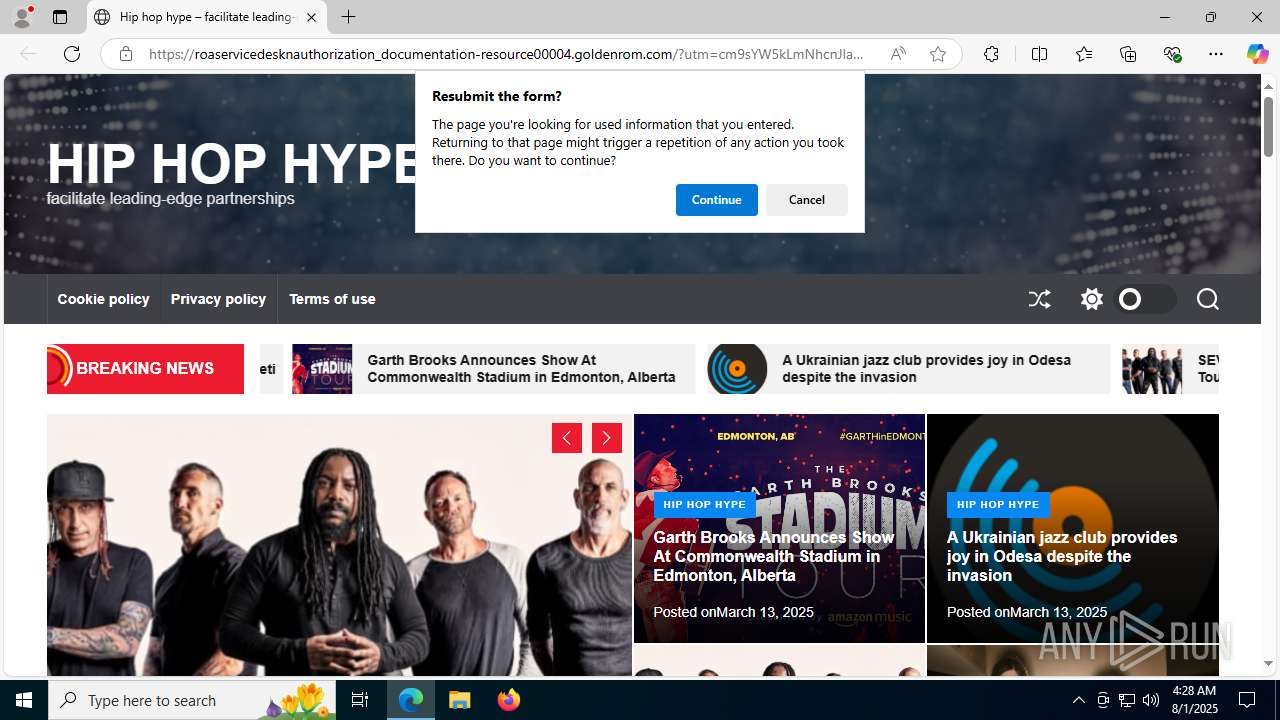Open the Terms of use menu item
Image resolution: width=1280 pixels, height=720 pixels.
332,299
